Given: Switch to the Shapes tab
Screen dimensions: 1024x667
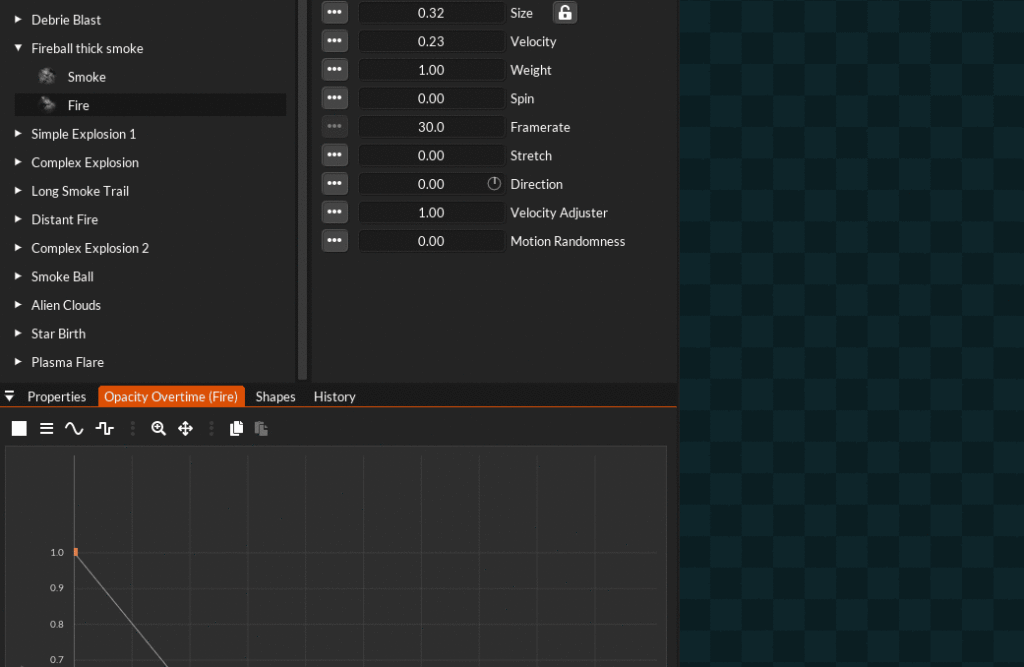Looking at the screenshot, I should (275, 396).
